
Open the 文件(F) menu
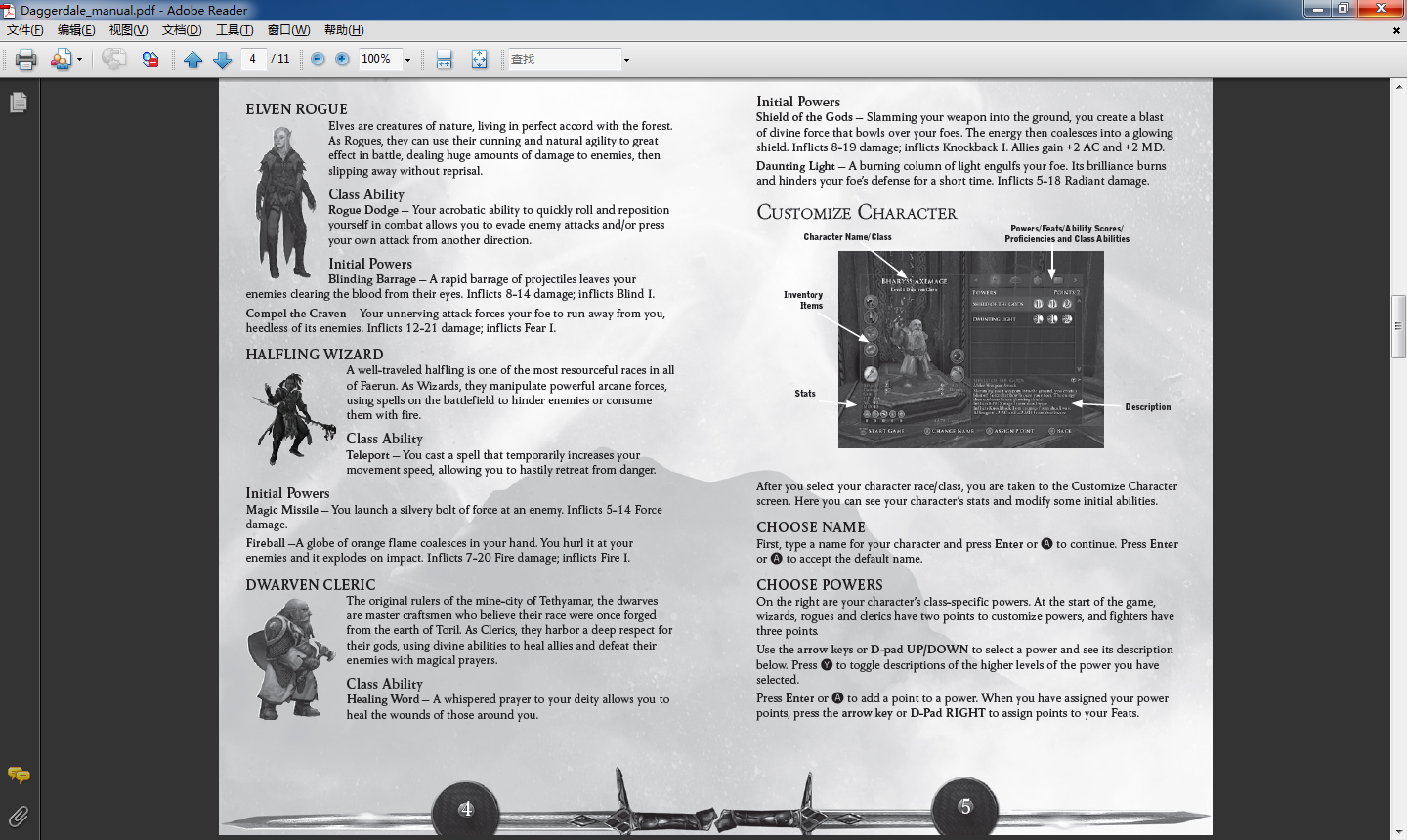coord(24,30)
